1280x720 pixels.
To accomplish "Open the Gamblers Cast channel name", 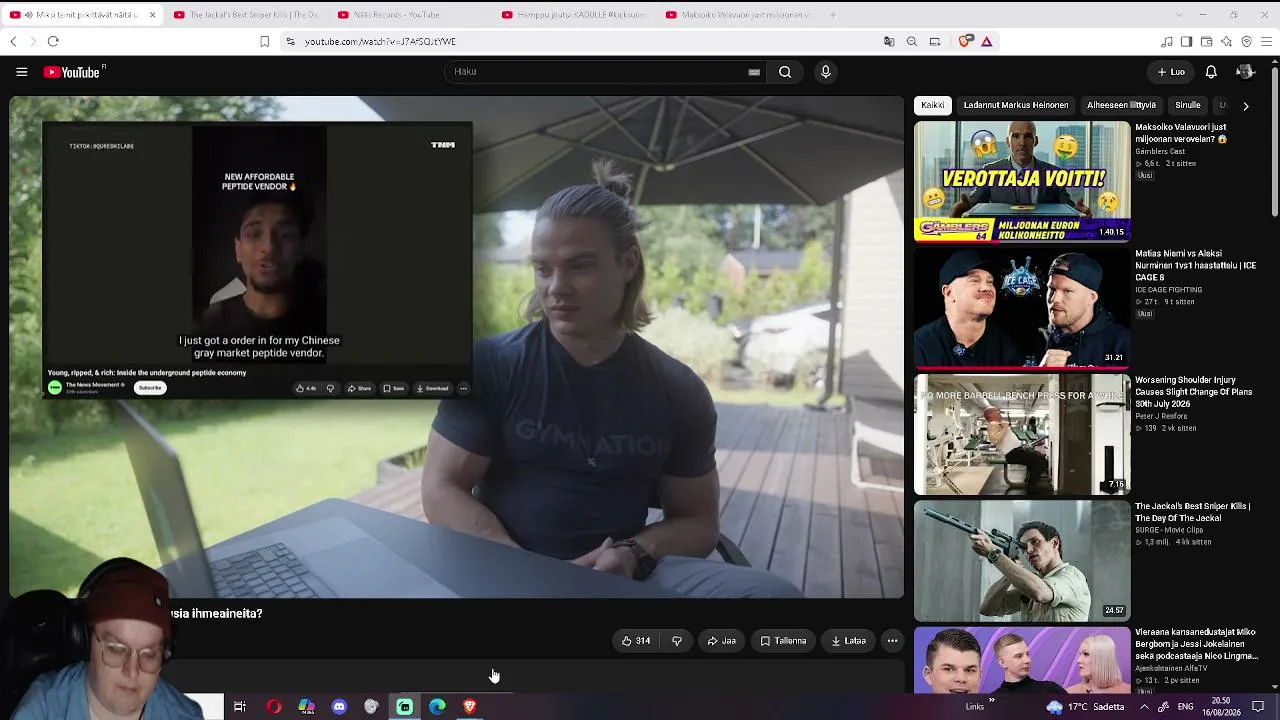I will pyautogui.click(x=1160, y=151).
